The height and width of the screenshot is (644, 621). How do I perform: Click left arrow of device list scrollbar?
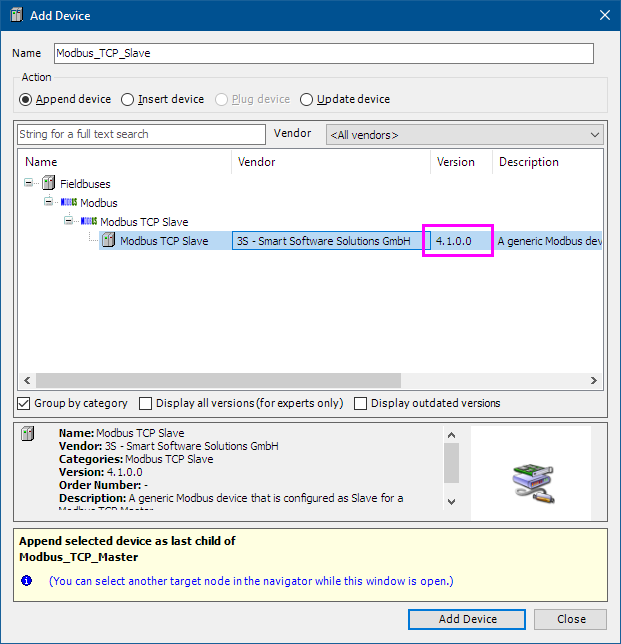coord(27,380)
